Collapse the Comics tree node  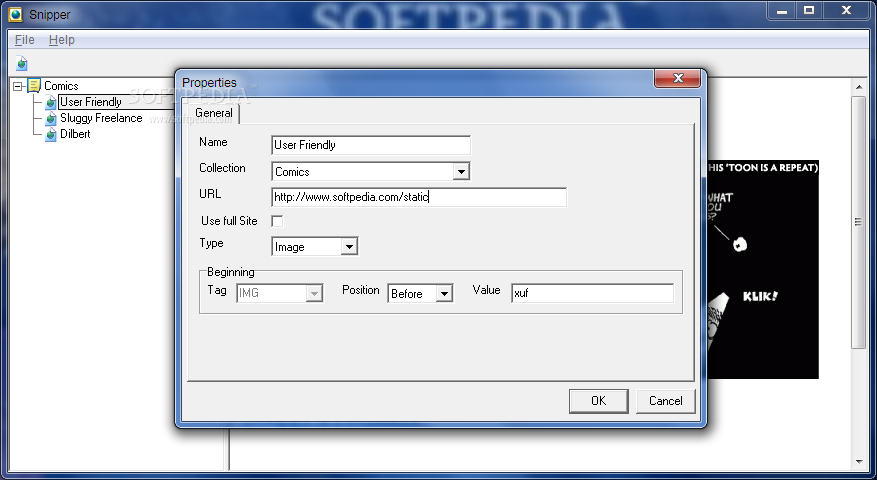[x=18, y=86]
